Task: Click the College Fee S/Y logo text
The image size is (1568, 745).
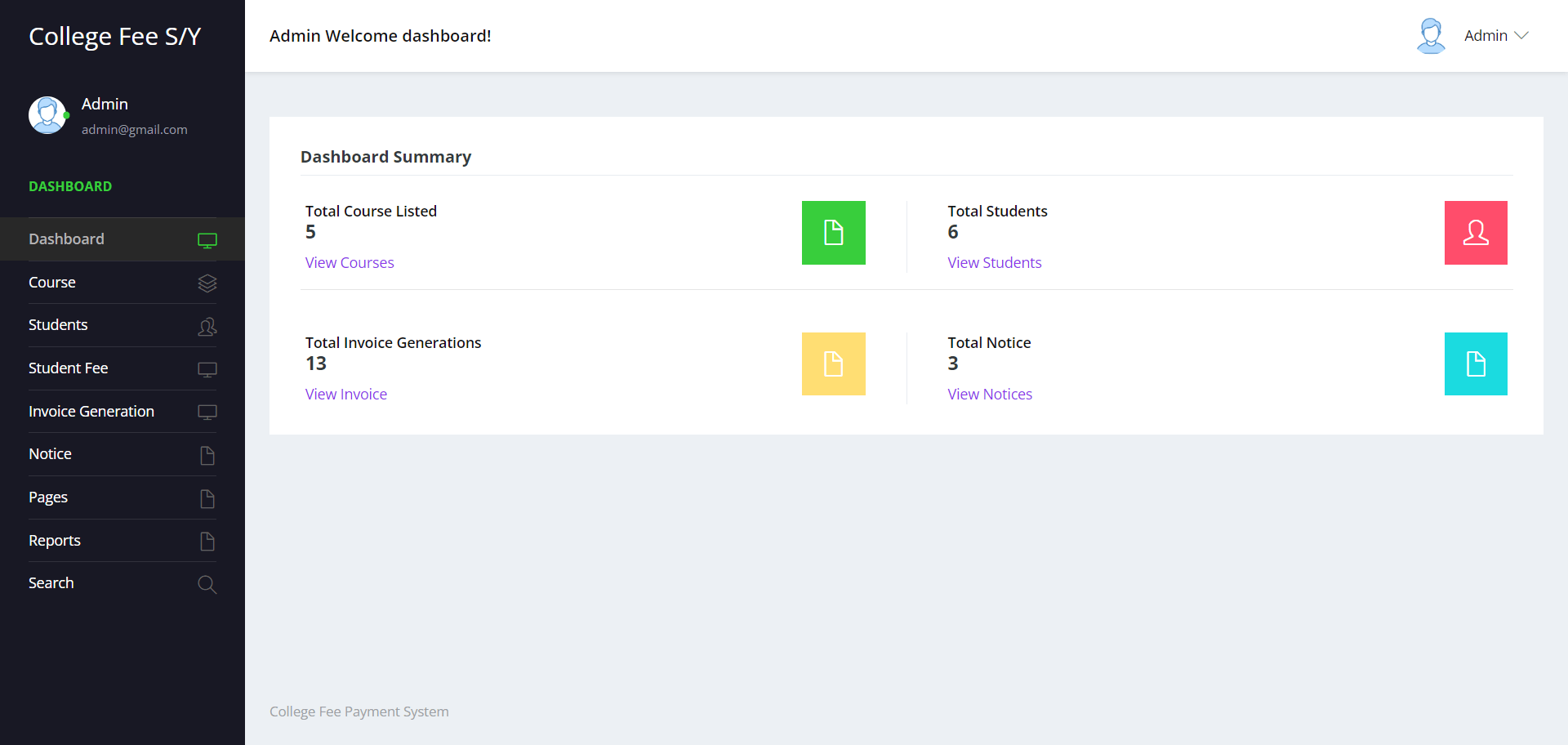Action: [x=114, y=36]
